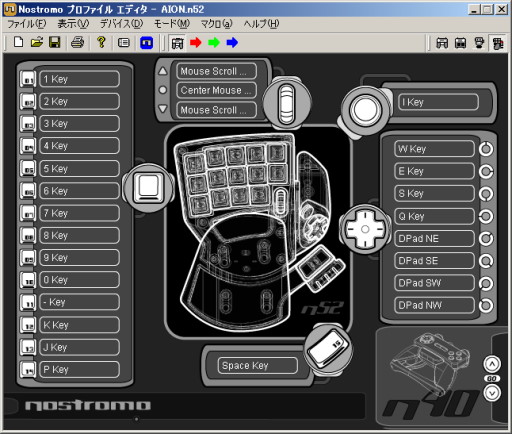This screenshot has width=512, height=434.
Task: Click the third device icon on right toolbar
Action: (x=479, y=43)
